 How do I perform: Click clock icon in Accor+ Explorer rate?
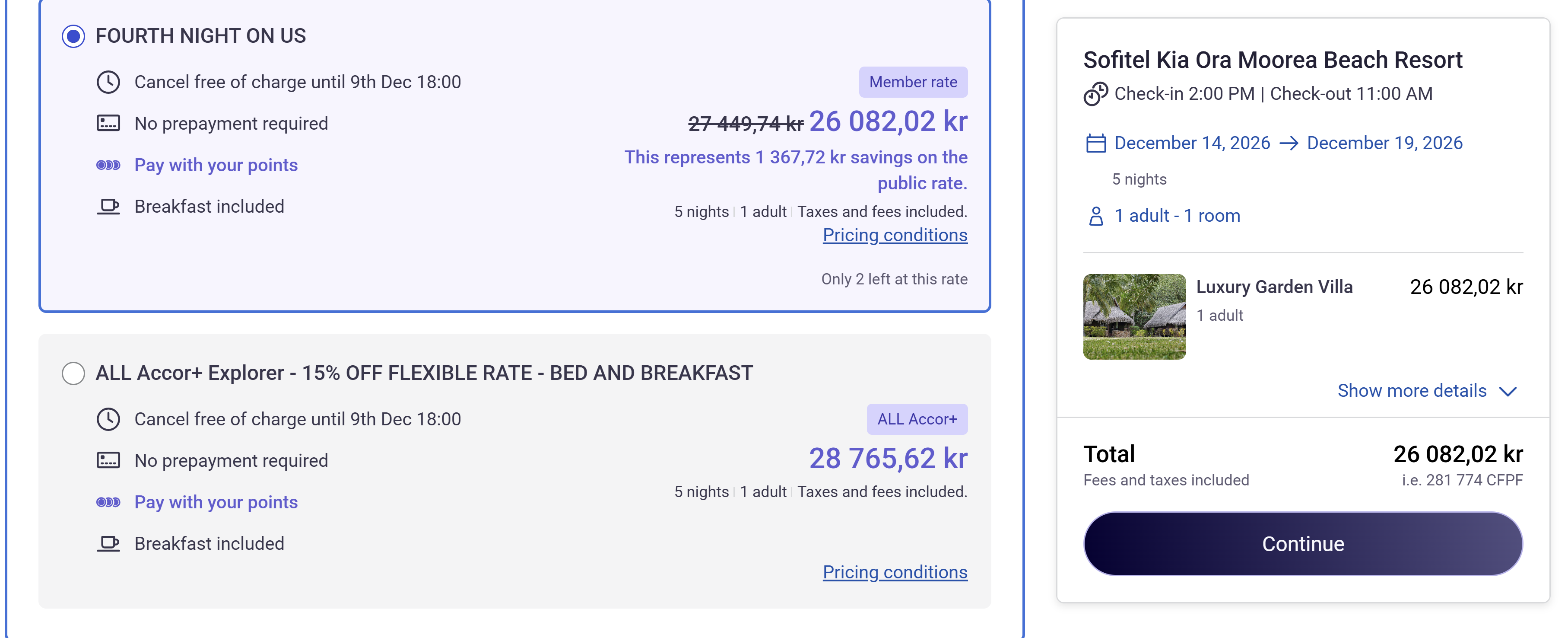tap(108, 419)
